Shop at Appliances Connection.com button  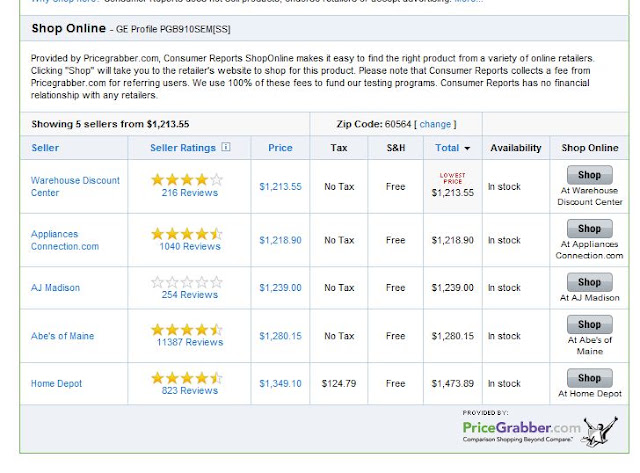point(589,229)
